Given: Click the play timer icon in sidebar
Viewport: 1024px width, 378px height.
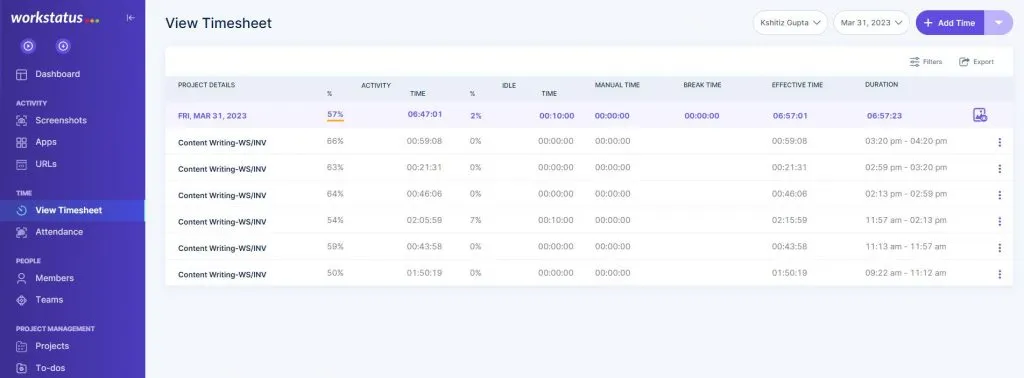Looking at the screenshot, I should [27, 46].
